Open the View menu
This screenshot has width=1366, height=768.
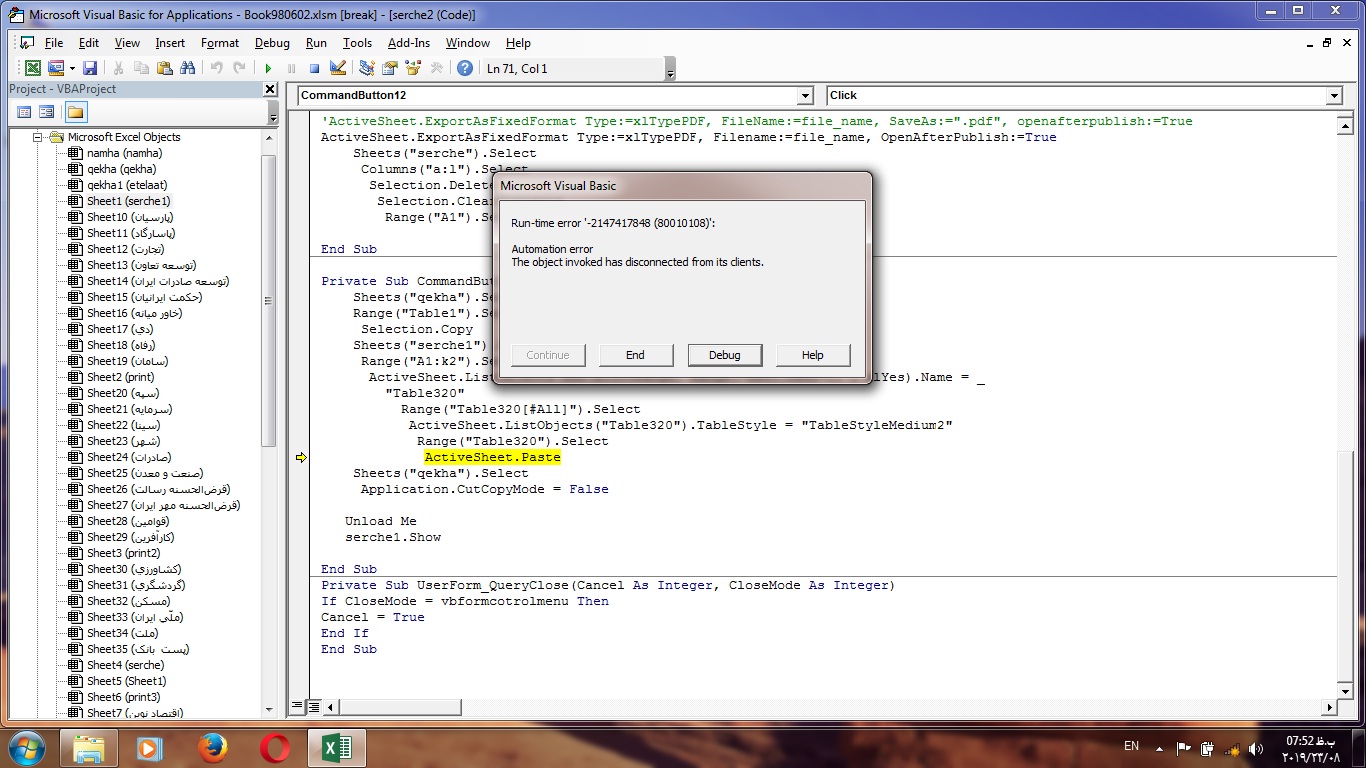(127, 43)
